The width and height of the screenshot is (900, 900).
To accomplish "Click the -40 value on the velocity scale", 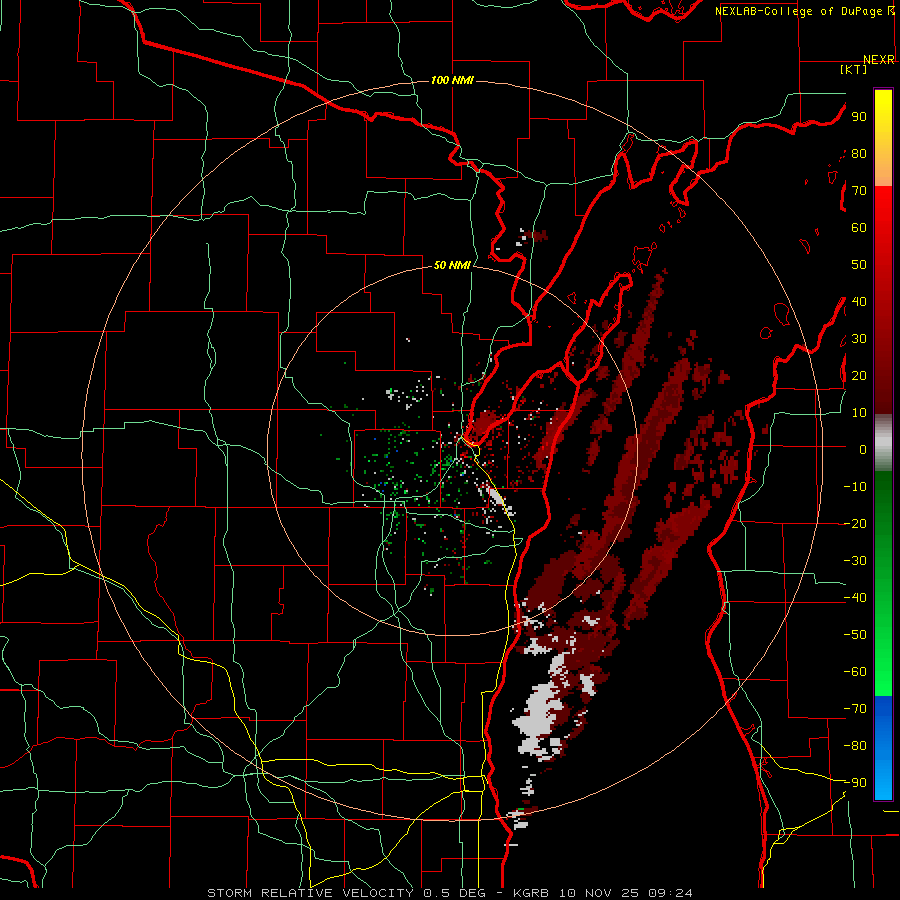I will coord(855,598).
